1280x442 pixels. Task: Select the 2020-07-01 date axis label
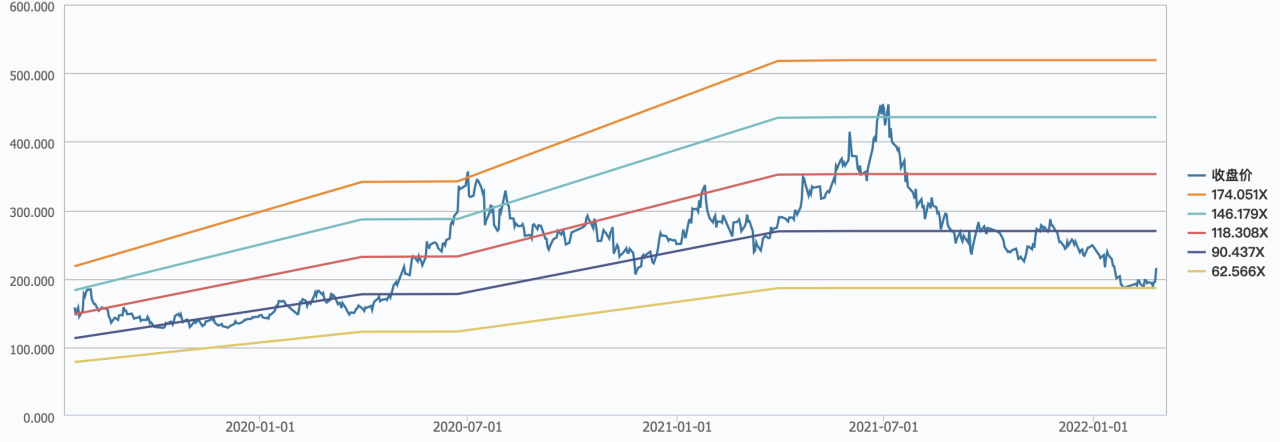tap(468, 427)
